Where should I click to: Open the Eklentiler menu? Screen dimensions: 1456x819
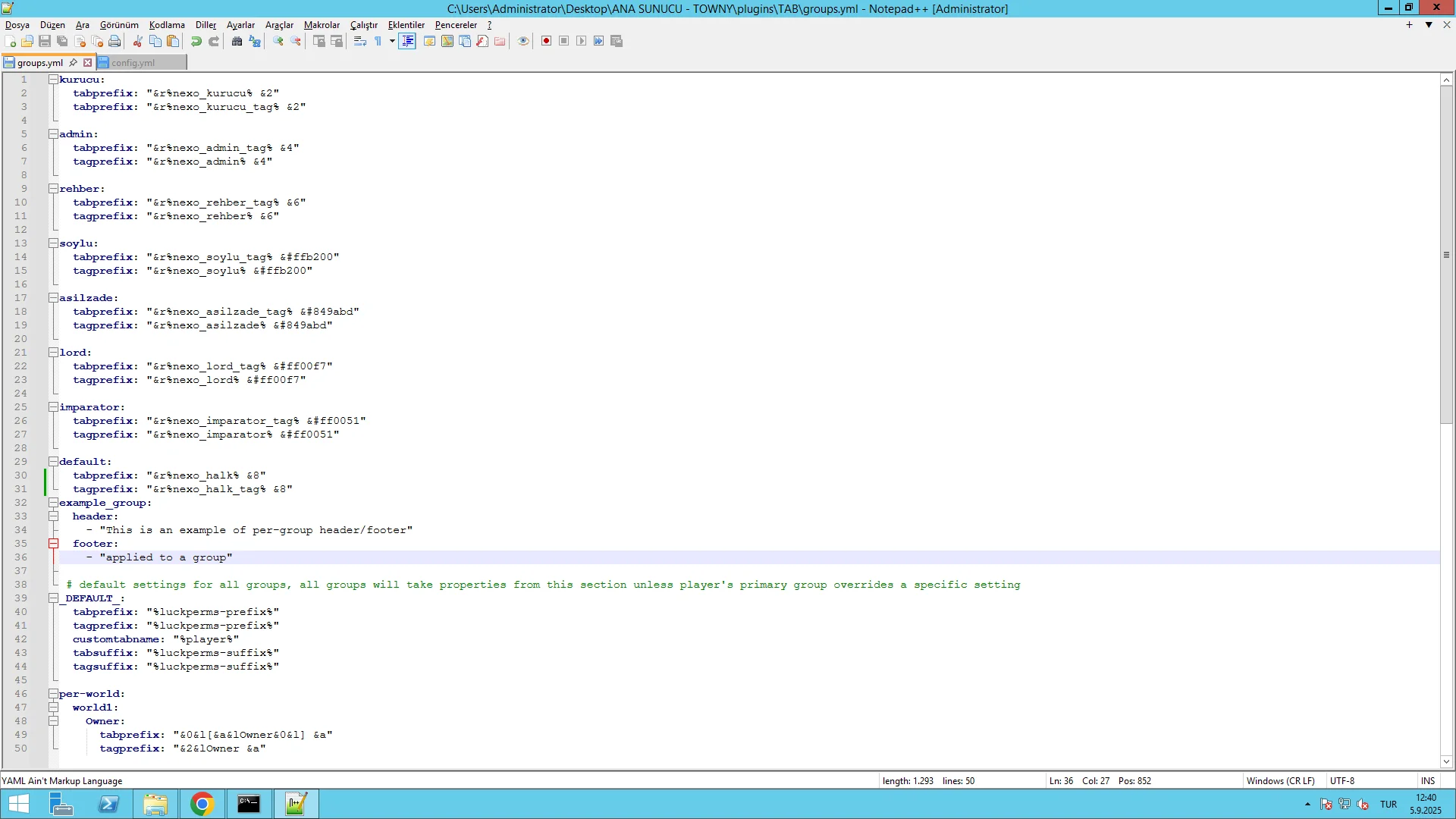coord(406,25)
